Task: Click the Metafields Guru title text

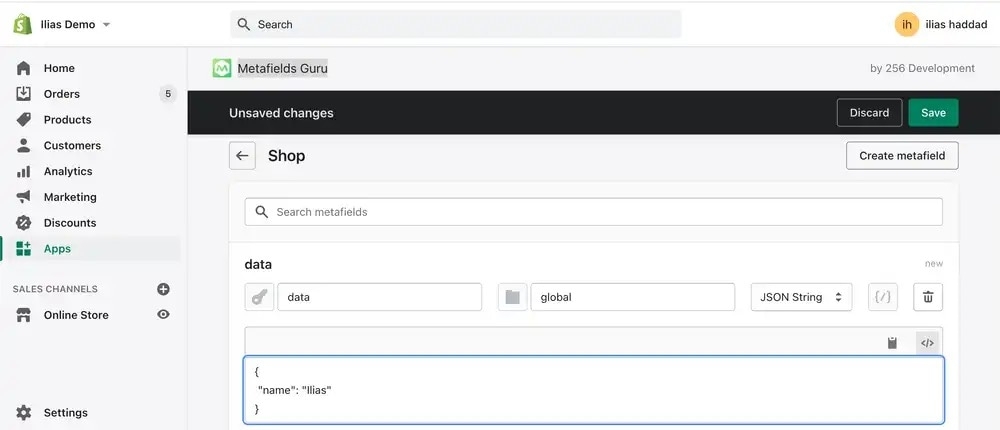Action: pos(283,68)
